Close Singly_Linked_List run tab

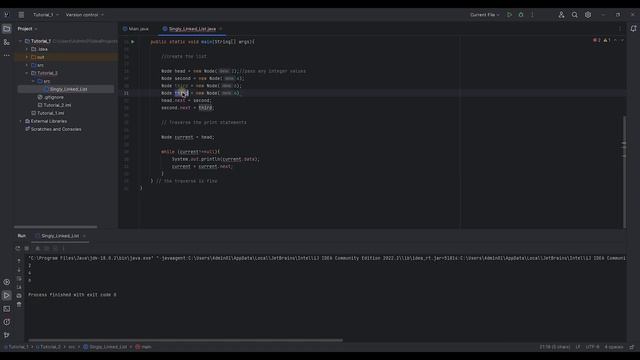84,236
